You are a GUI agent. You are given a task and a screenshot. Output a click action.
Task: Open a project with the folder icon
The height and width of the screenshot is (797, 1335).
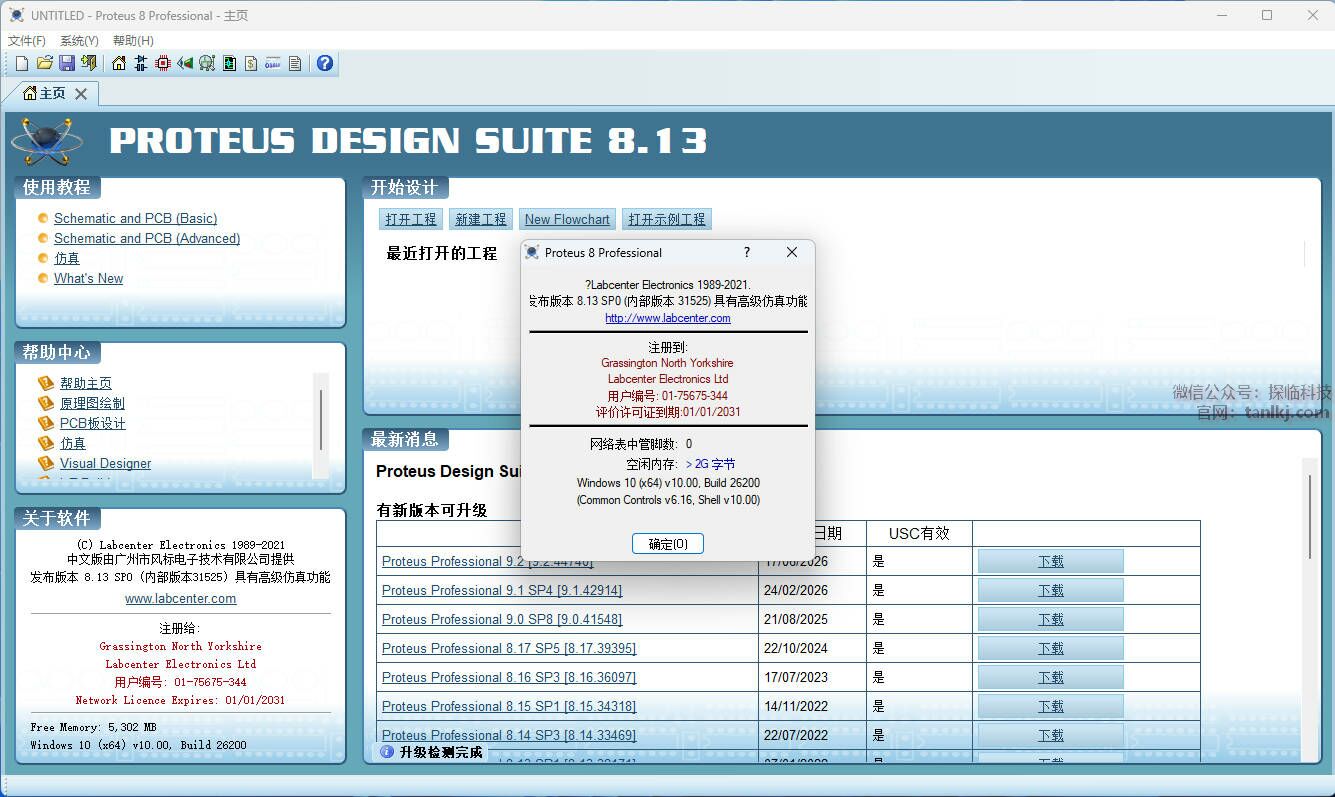tap(45, 63)
